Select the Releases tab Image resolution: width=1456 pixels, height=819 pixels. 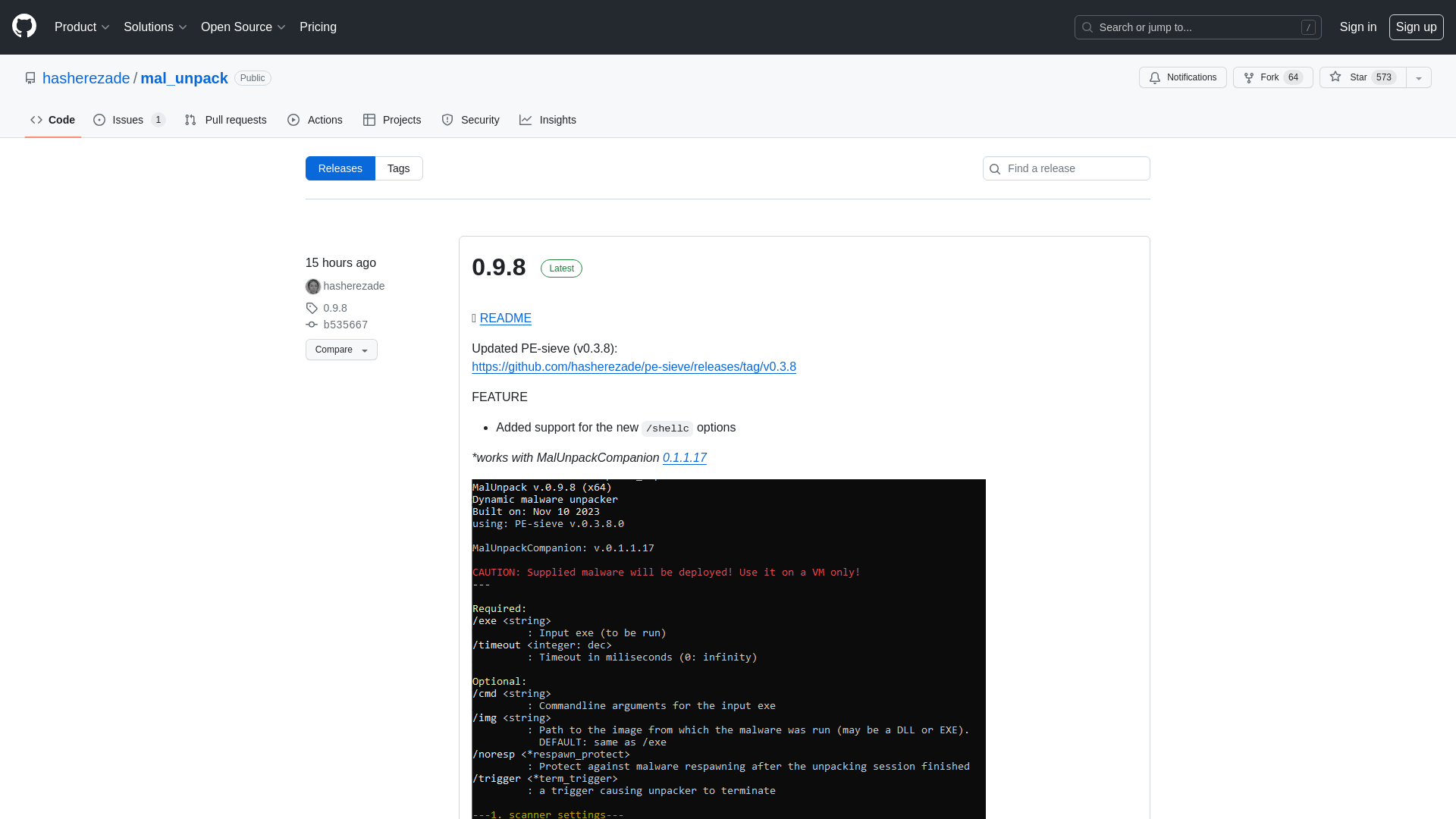coord(340,168)
